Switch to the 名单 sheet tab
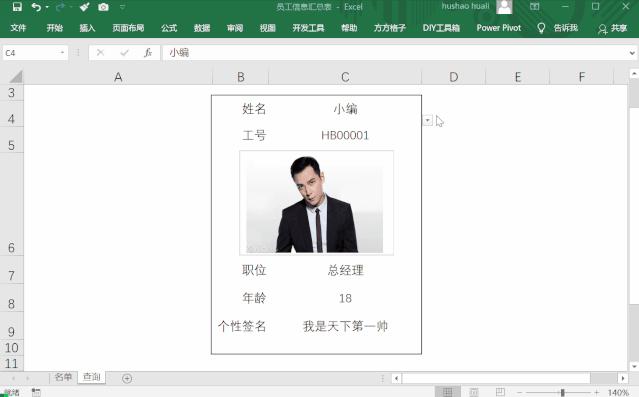Screen dimensions: 639x397 pos(63,377)
